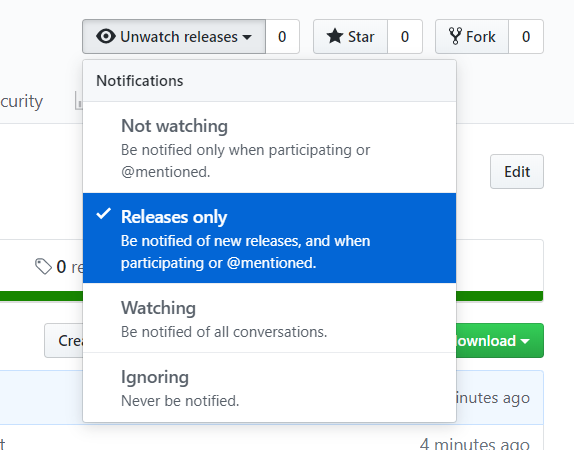Open the watchers count next to Unwatch
This screenshot has height=450, width=574.
pyautogui.click(x=282, y=37)
